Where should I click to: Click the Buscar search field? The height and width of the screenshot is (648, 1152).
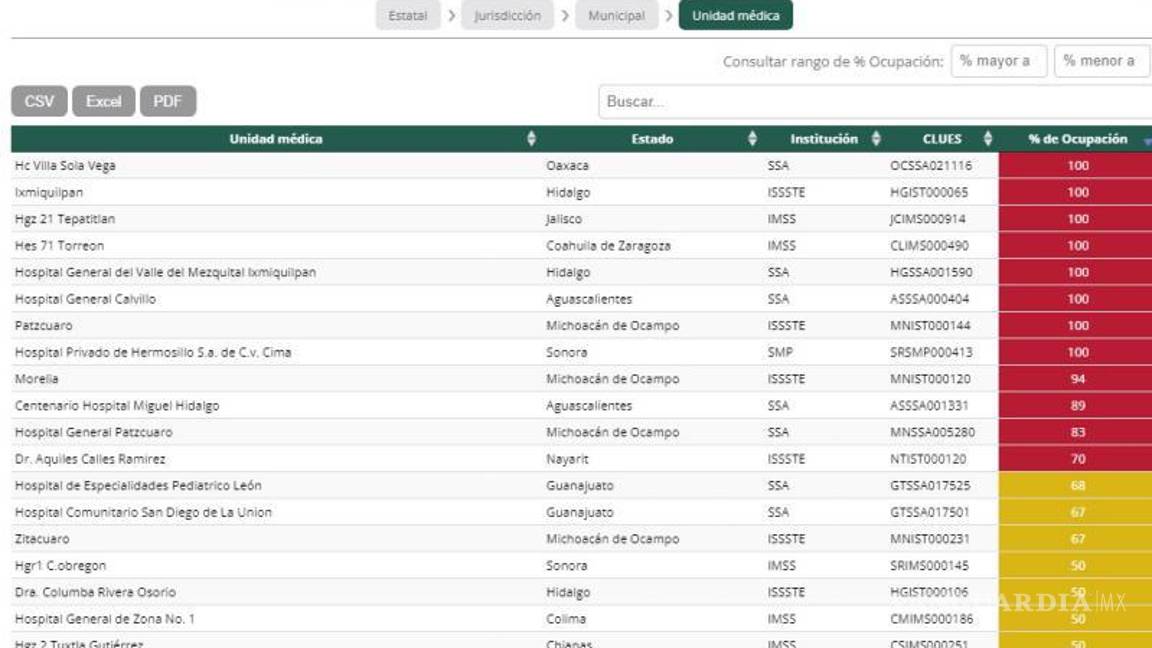tap(874, 102)
